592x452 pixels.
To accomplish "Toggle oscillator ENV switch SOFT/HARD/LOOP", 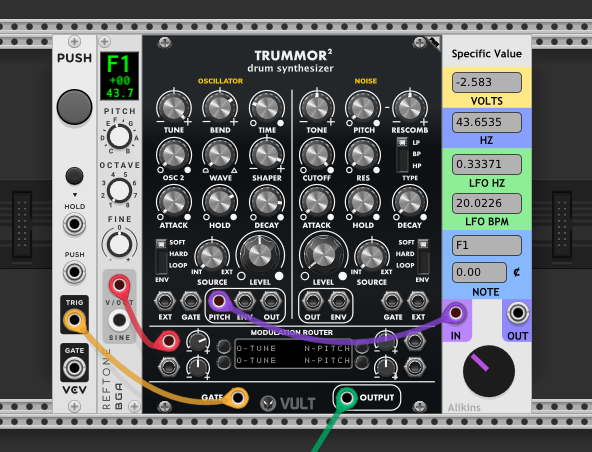I will (x=161, y=256).
